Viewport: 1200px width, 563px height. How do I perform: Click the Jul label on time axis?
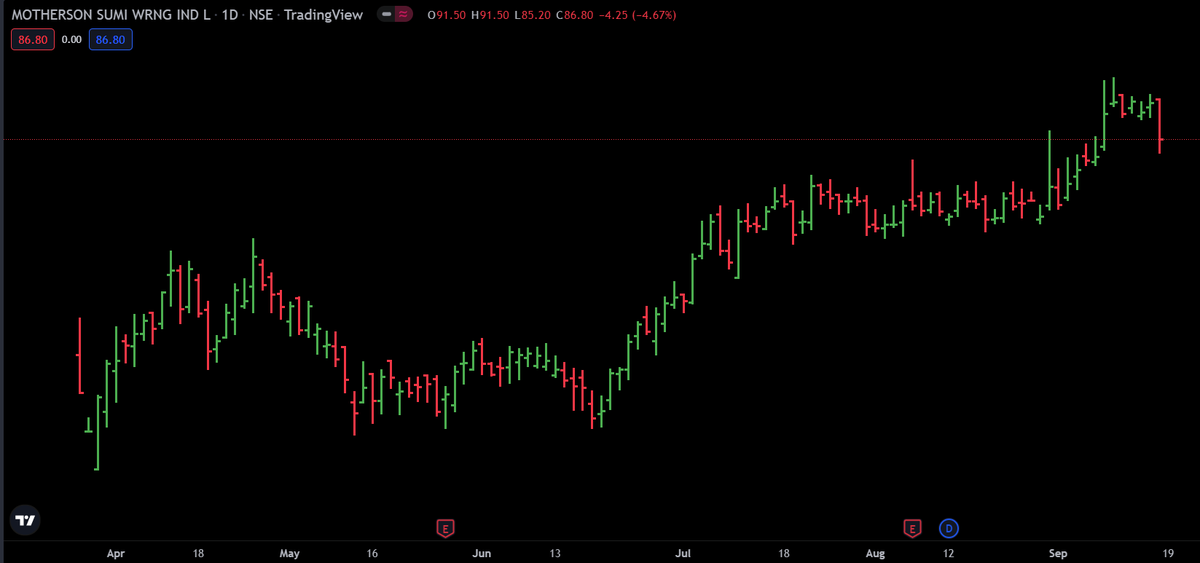click(684, 553)
